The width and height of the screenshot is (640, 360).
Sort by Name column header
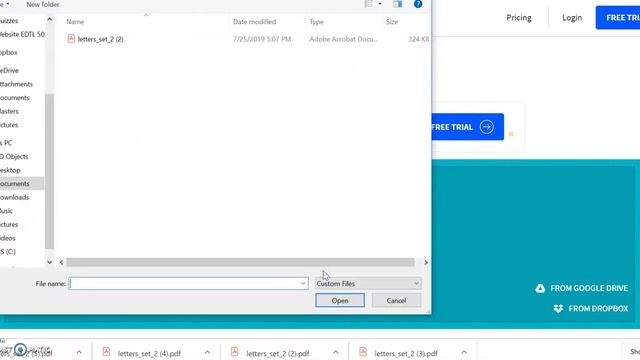(75, 22)
